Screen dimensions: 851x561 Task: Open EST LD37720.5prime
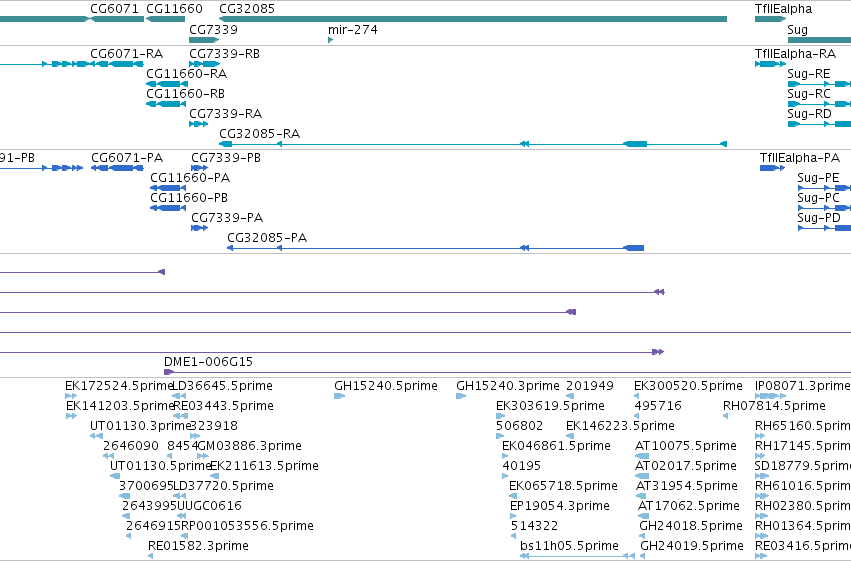click(x=223, y=486)
